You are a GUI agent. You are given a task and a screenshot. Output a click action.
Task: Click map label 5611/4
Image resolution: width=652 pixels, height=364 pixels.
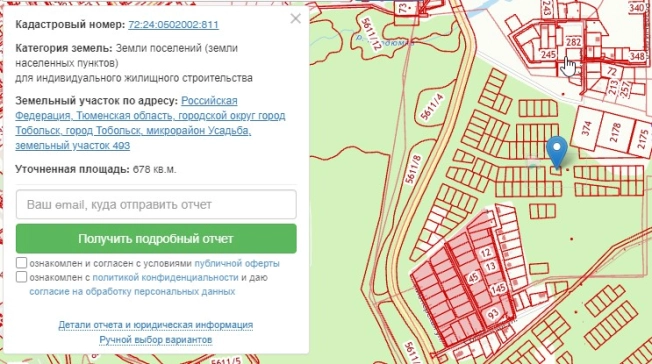(x=432, y=107)
